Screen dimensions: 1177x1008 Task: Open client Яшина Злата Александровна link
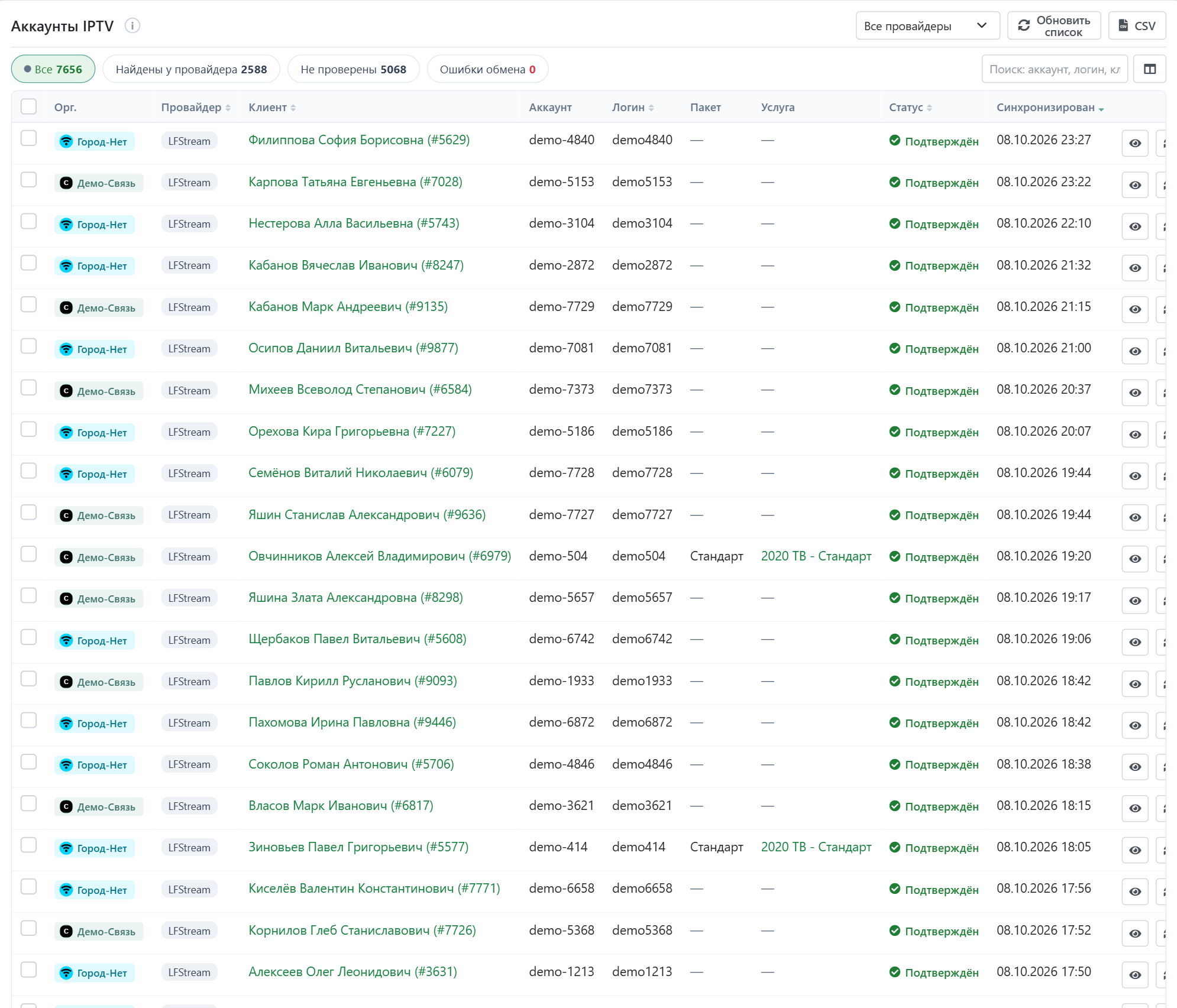click(355, 598)
